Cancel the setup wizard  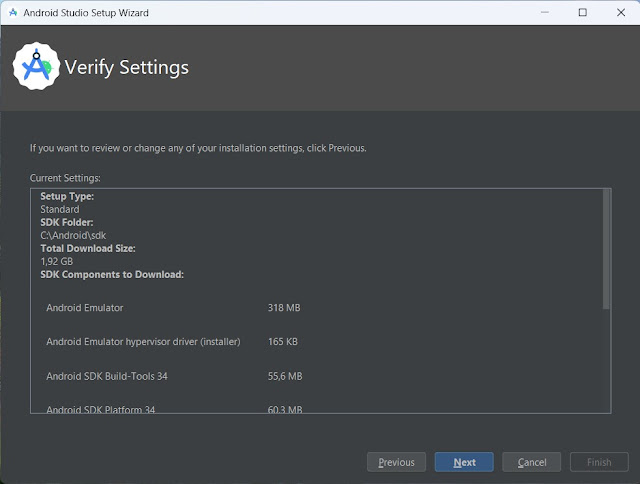point(531,462)
